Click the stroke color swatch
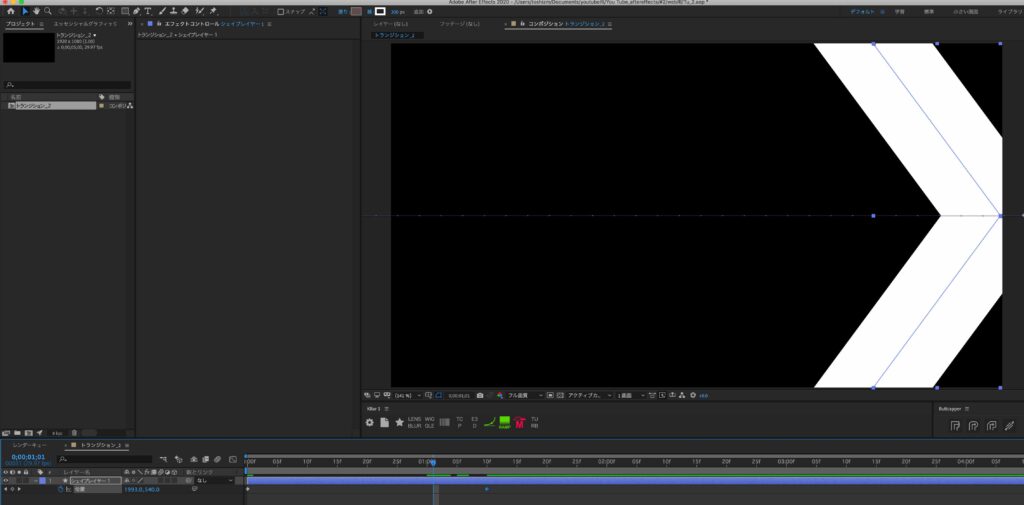Viewport: 1024px width, 505px height. tap(380, 11)
